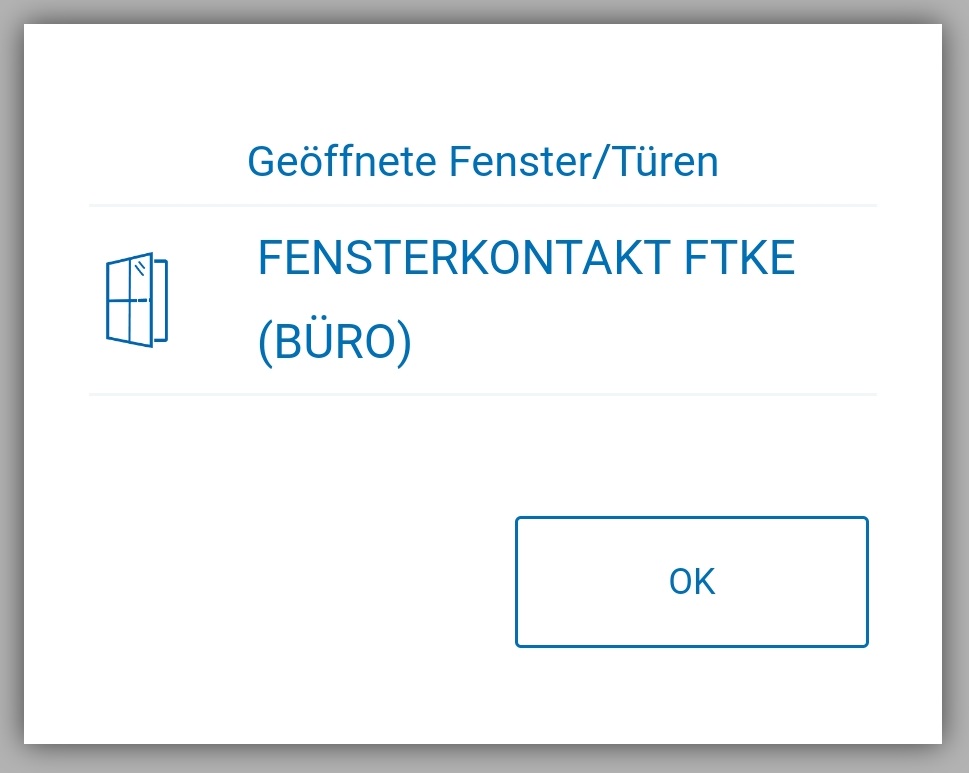The image size is (969, 773).
Task: Acknowledge the open windows warning with OK
Action: tap(691, 581)
